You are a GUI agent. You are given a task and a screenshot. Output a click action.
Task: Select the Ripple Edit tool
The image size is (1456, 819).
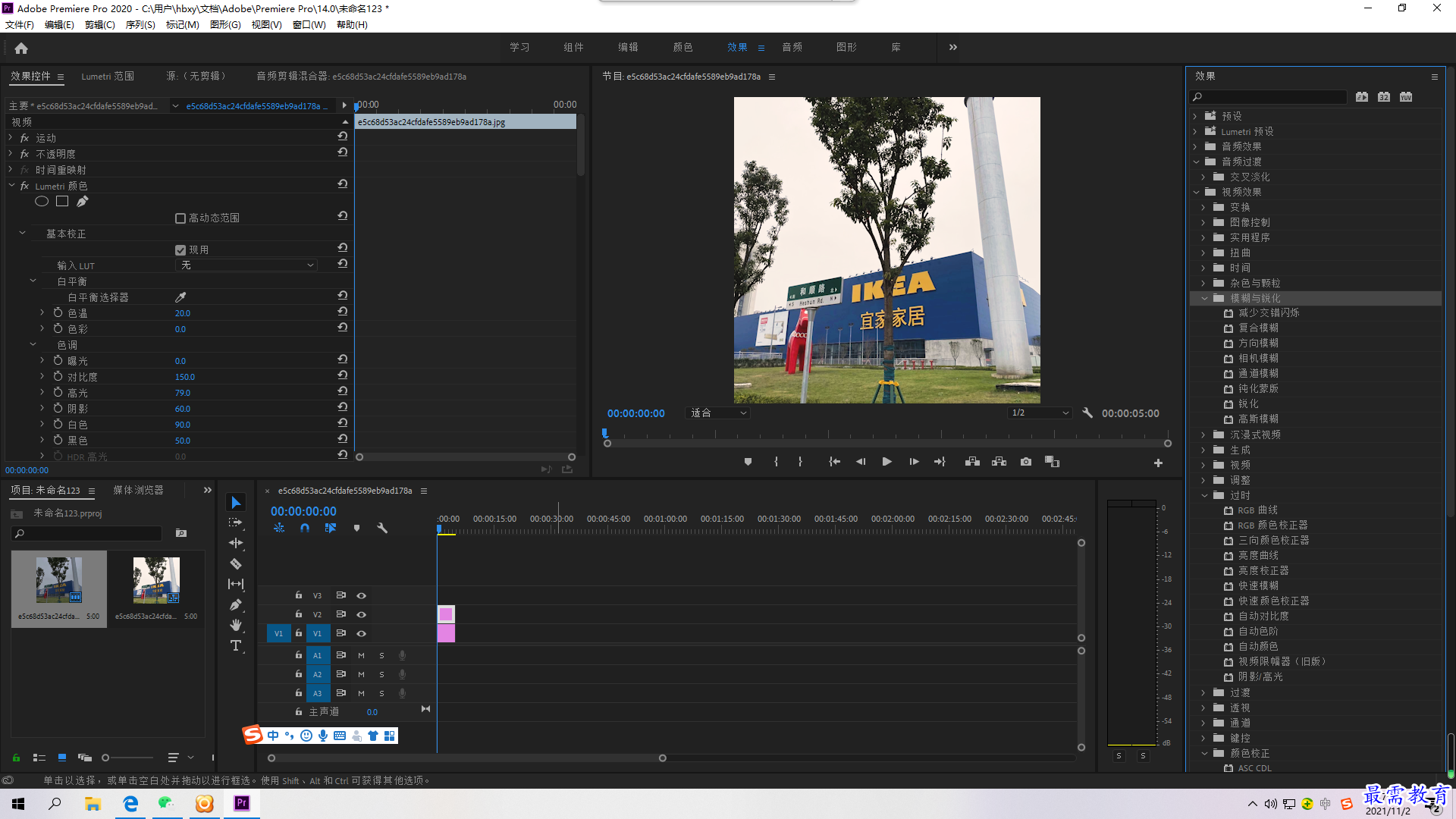[236, 543]
